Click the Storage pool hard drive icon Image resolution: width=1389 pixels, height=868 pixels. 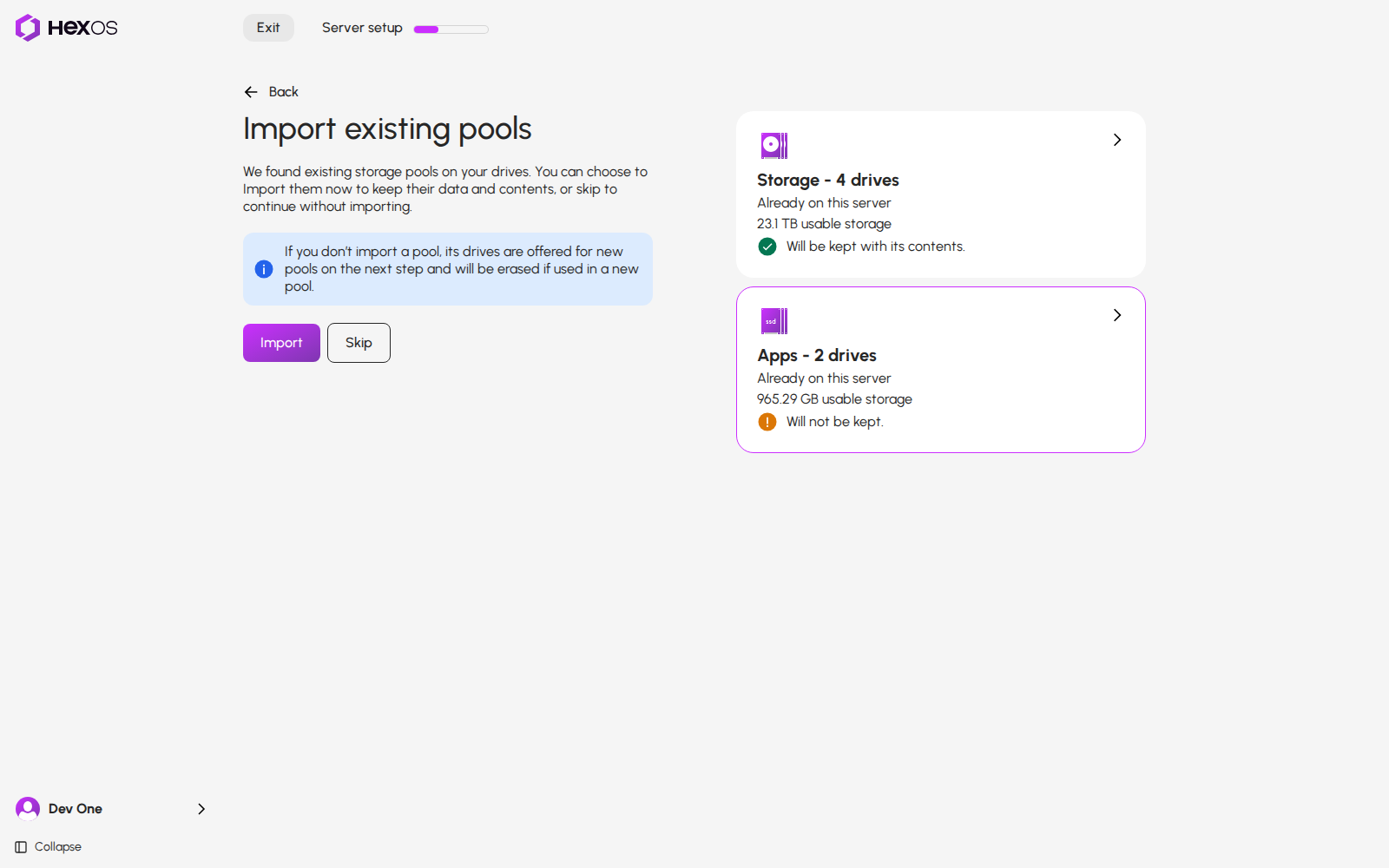[x=774, y=146]
